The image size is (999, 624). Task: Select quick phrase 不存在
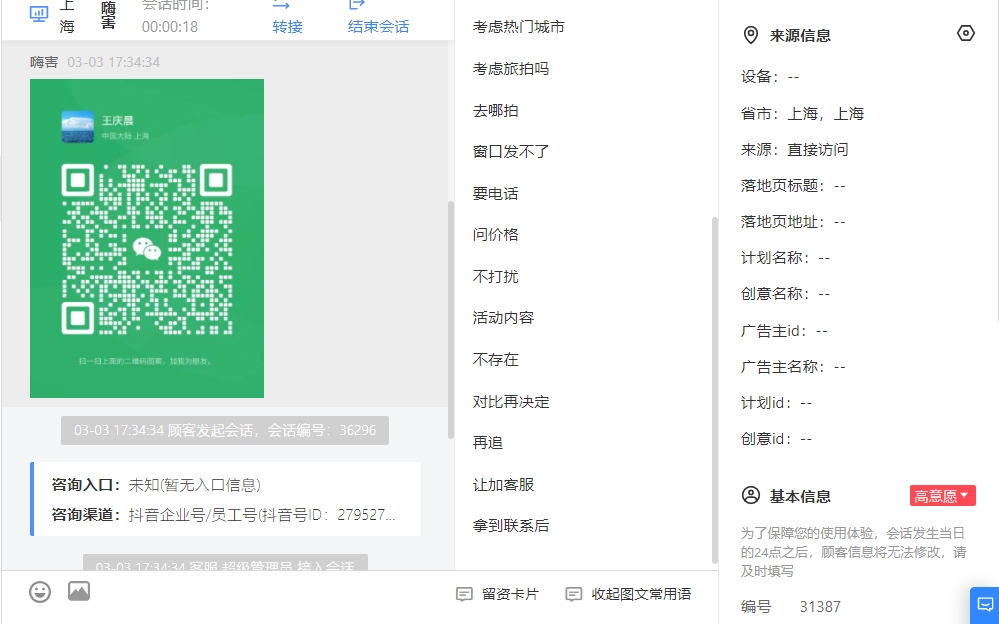(x=496, y=359)
